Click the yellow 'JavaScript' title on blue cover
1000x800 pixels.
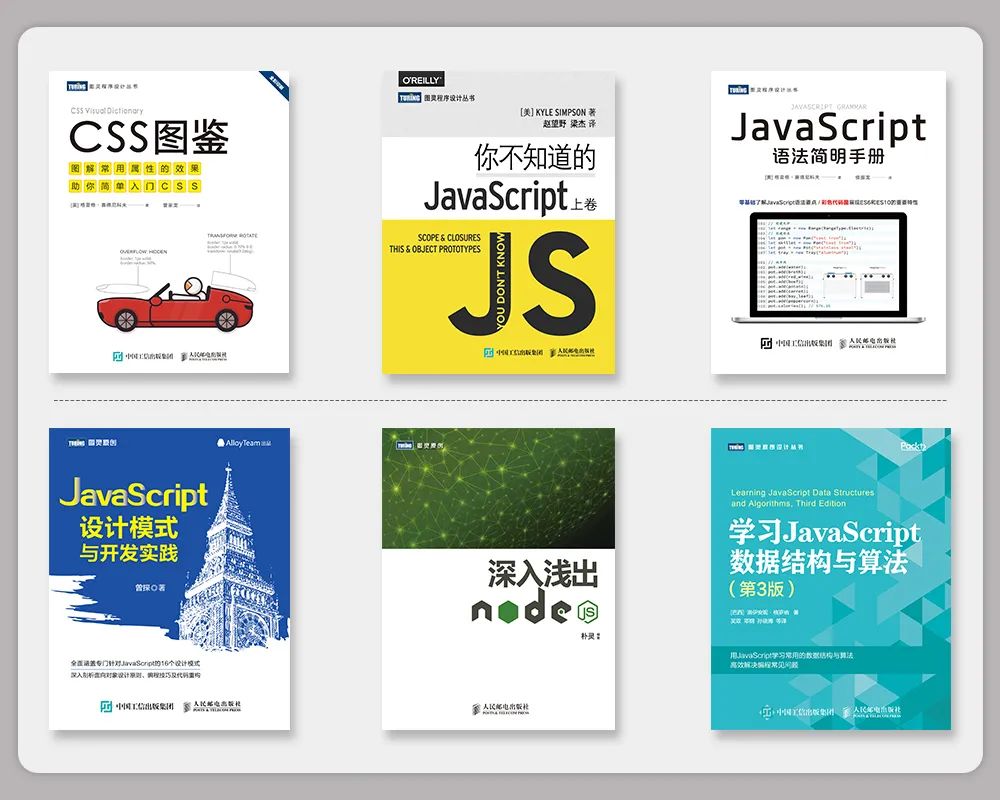tap(134, 494)
